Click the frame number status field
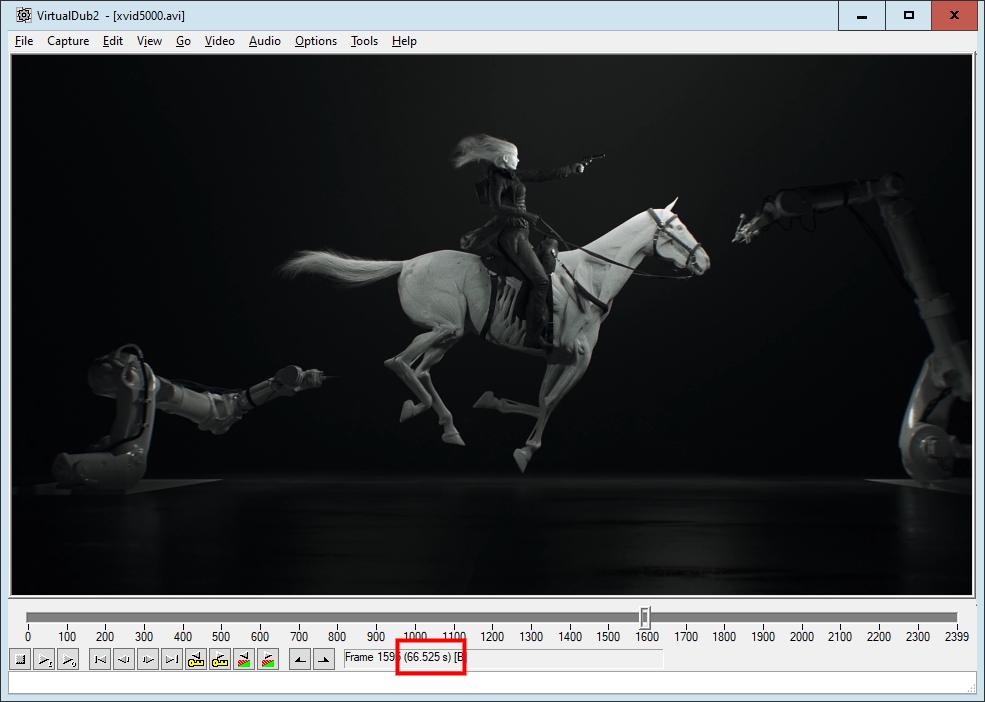 [x=502, y=658]
